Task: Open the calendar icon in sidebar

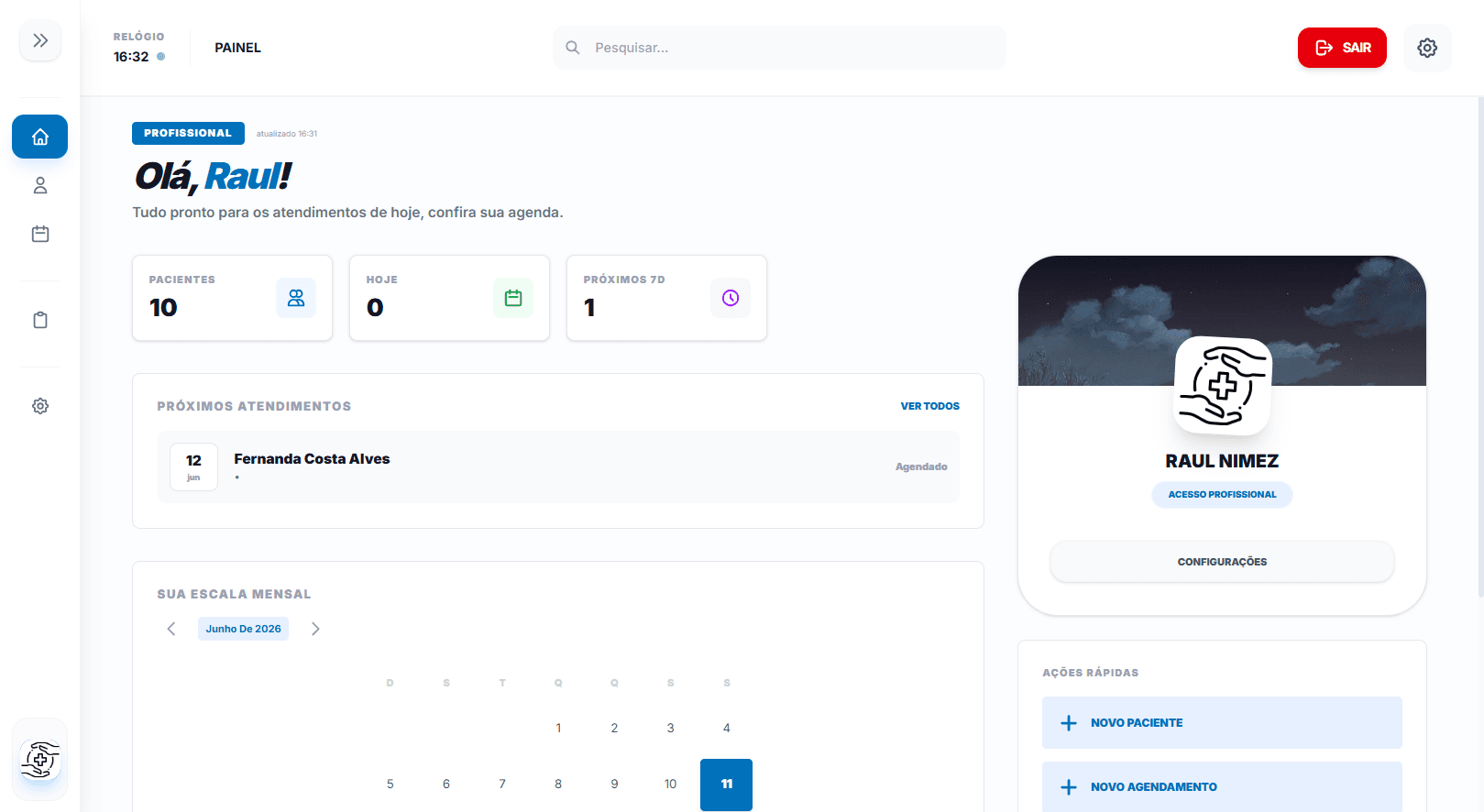Action: point(39,234)
